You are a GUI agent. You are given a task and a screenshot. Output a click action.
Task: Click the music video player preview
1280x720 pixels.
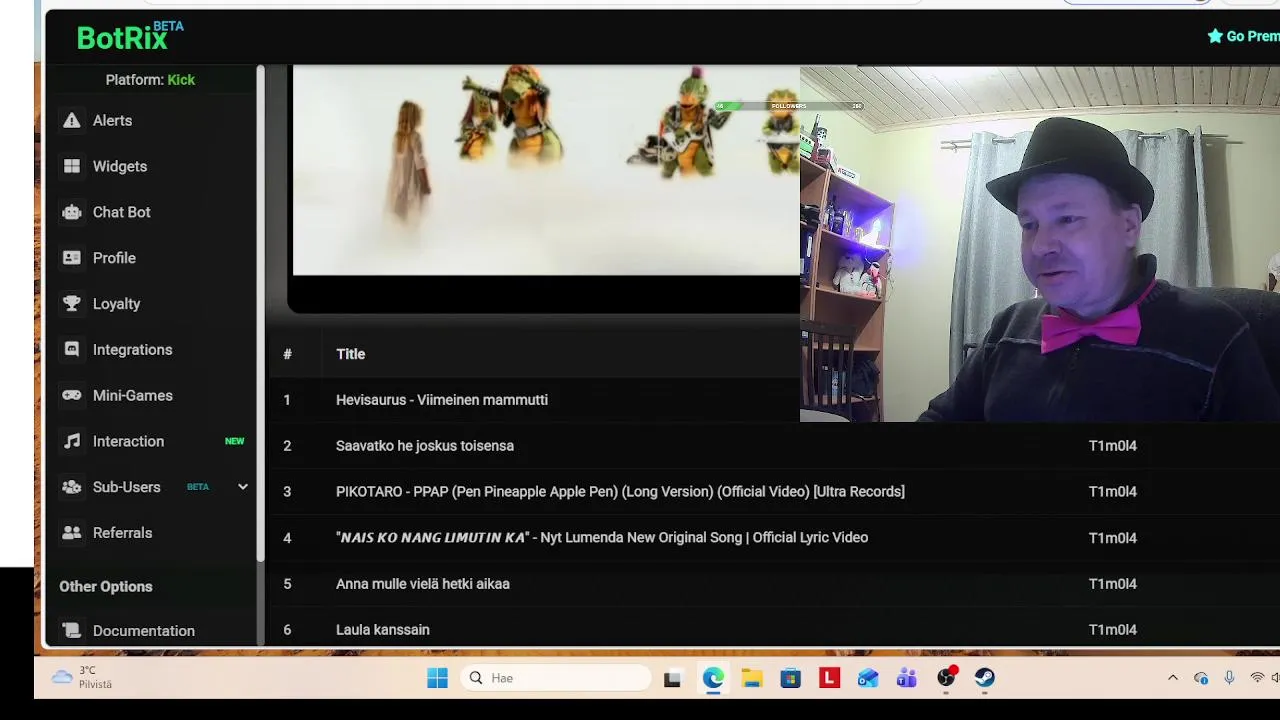pyautogui.click(x=545, y=170)
